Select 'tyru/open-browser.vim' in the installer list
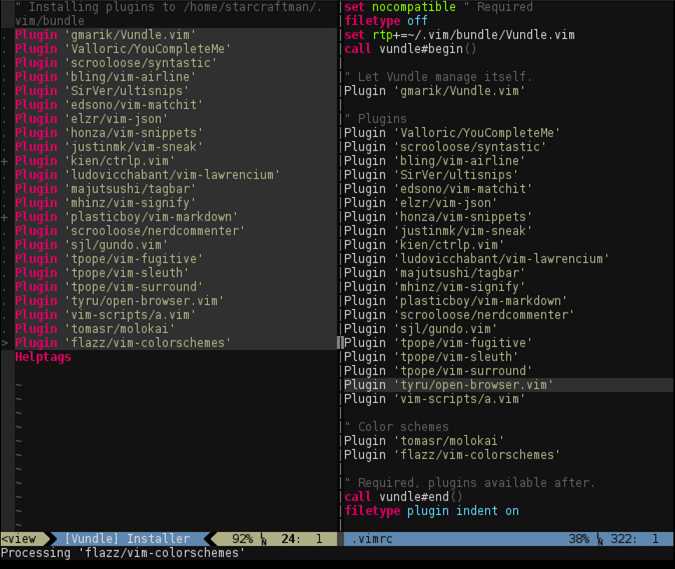 120,300
